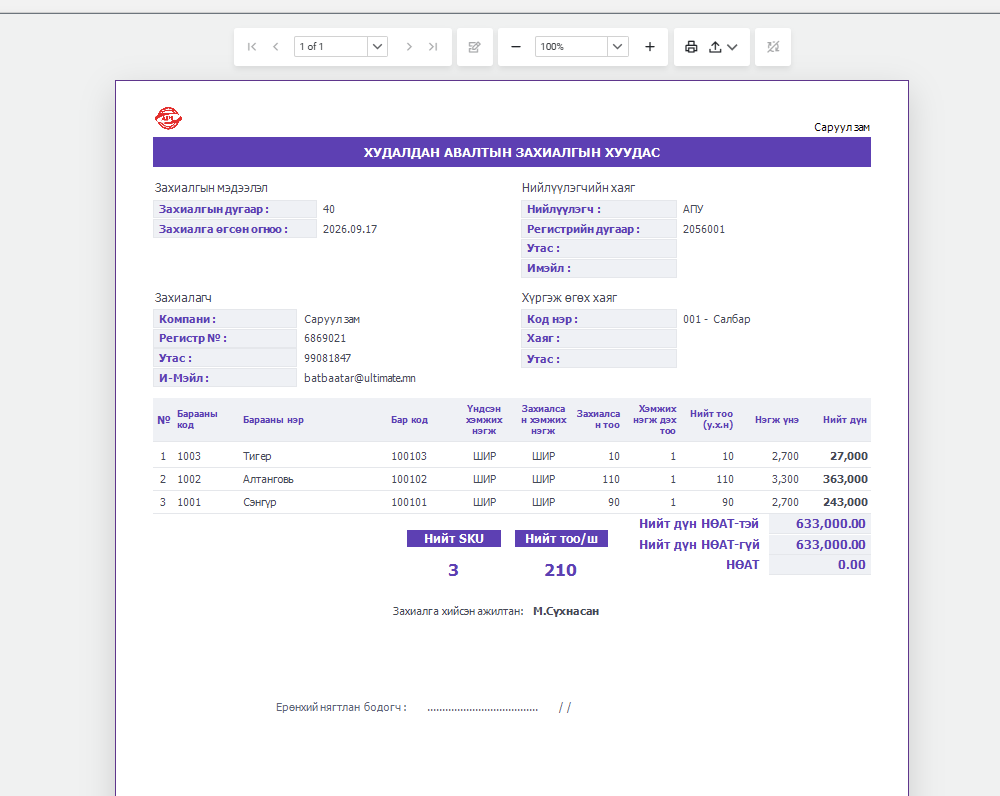Click the batbaatar@ultimate.mn email text

tap(360, 378)
